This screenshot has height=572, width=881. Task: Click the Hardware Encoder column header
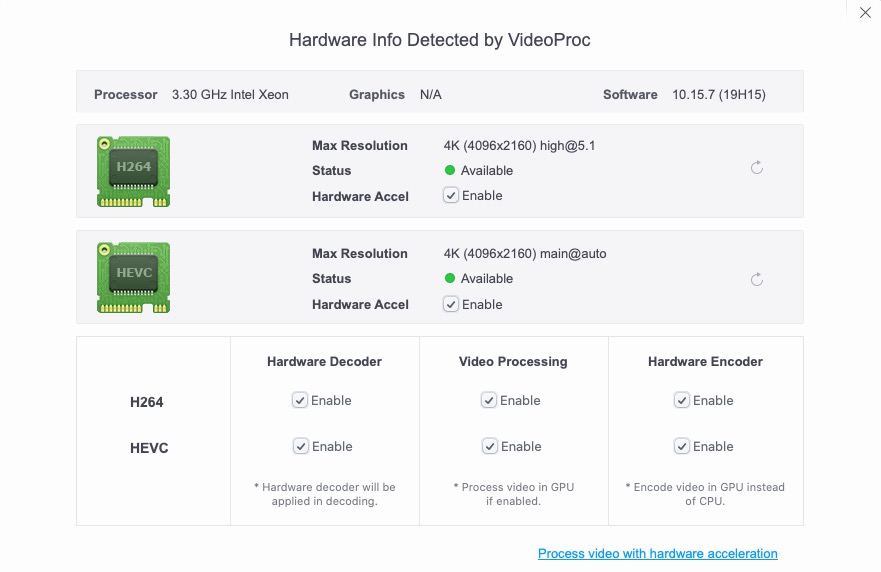pos(705,361)
